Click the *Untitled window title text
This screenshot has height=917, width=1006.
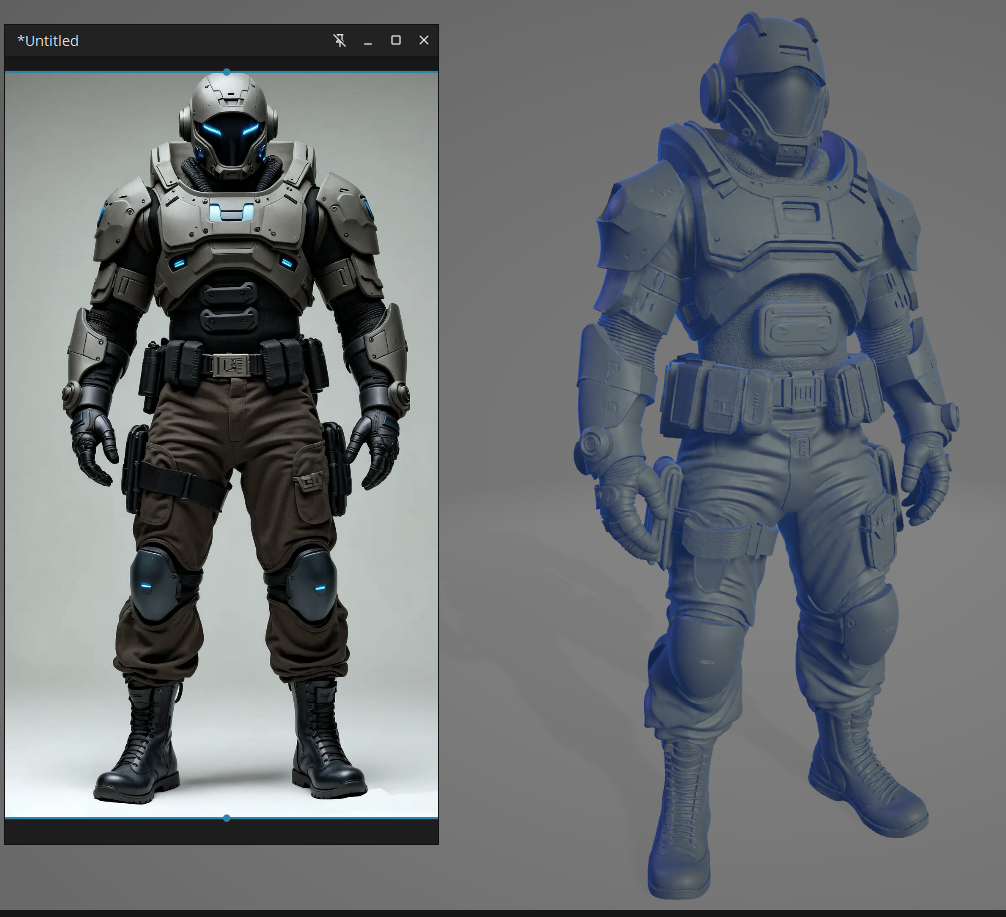(x=48, y=41)
